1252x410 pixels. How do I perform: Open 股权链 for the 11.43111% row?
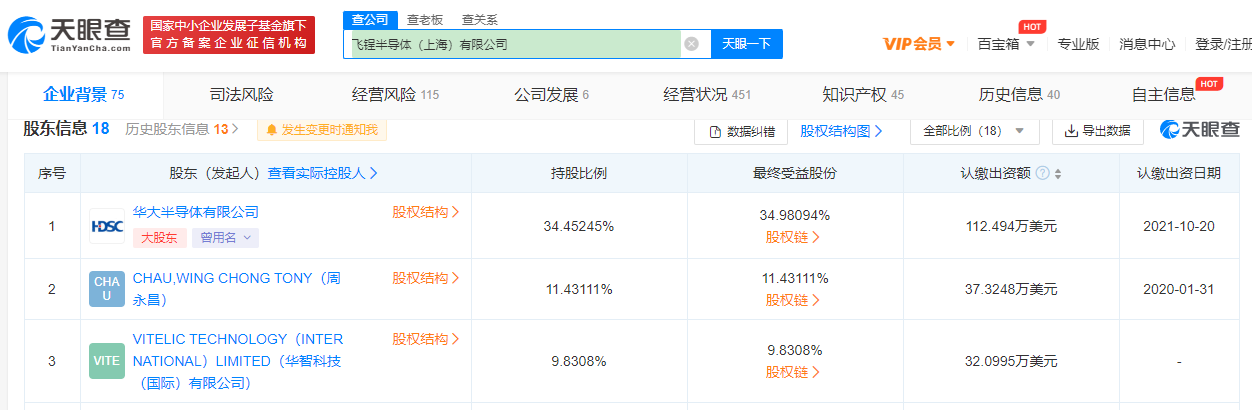[794, 300]
